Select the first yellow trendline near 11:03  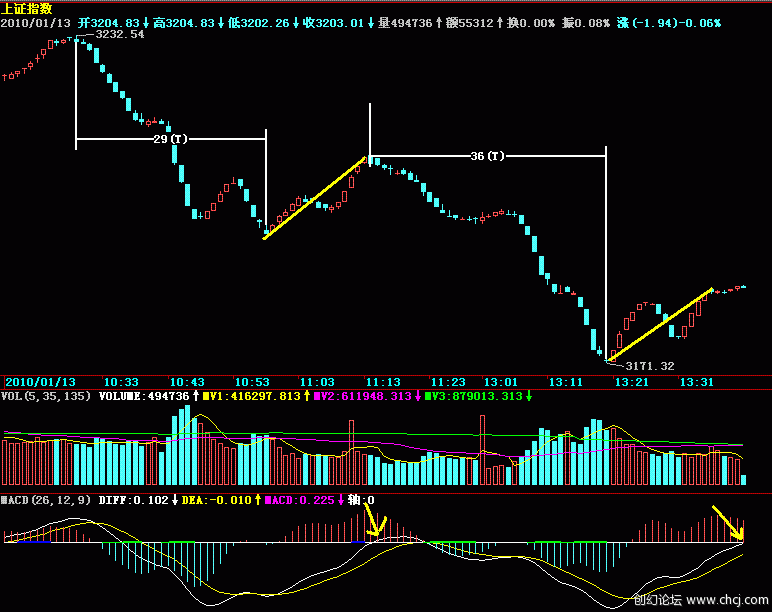point(314,198)
